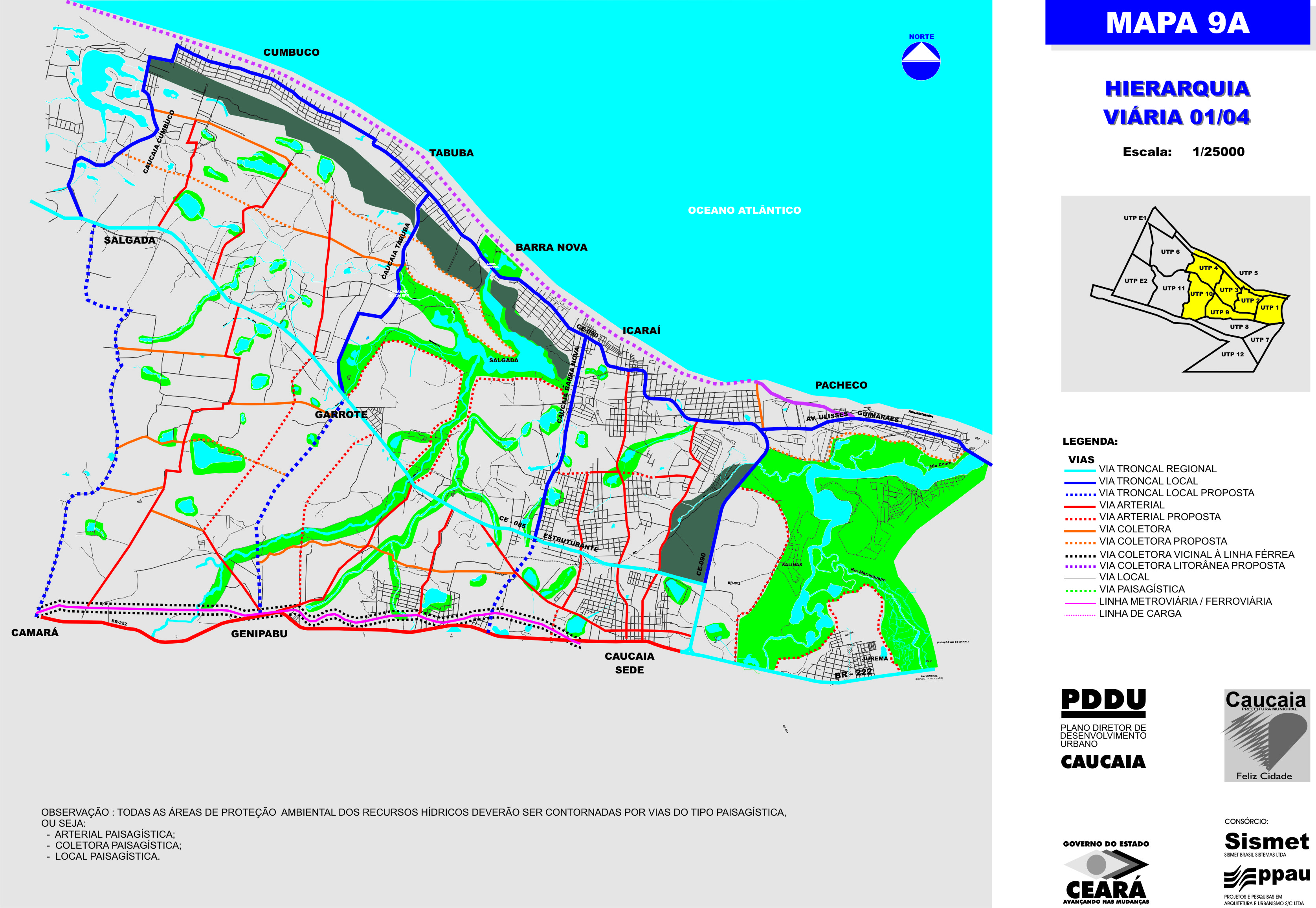The width and height of the screenshot is (1316, 908).
Task: Click the CUMBUCO place label
Action: pos(291,52)
